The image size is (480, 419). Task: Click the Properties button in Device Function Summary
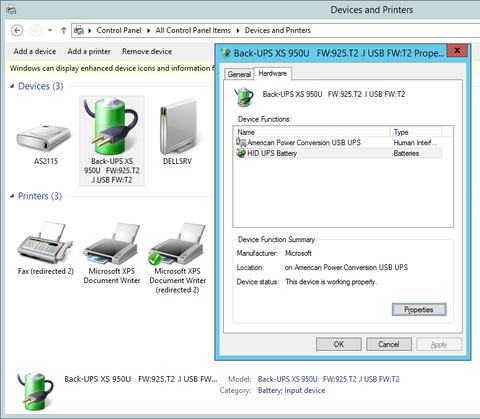[x=419, y=310]
